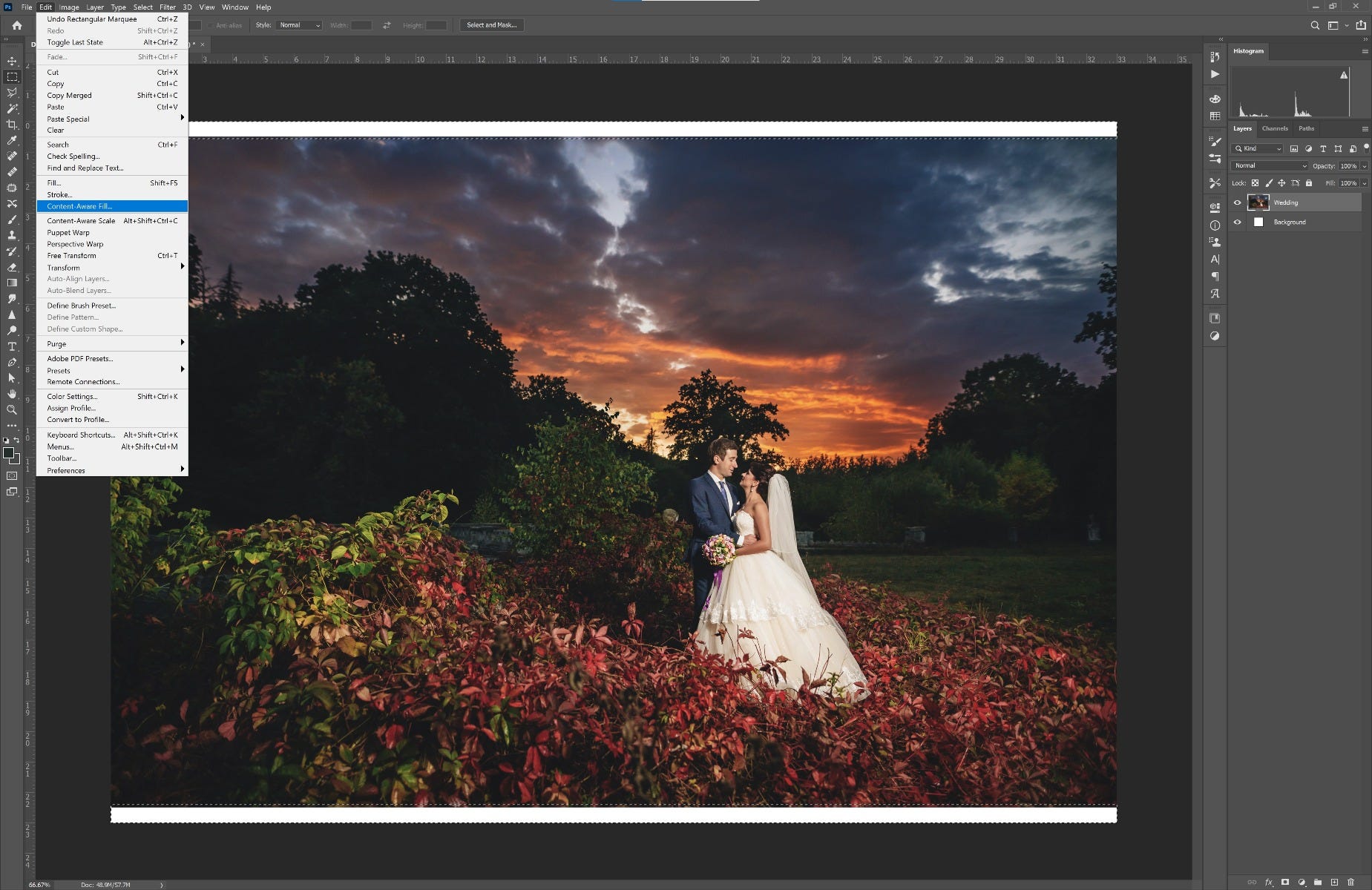This screenshot has width=1372, height=890.
Task: Open the Style dropdown set to Normal
Action: tap(299, 25)
